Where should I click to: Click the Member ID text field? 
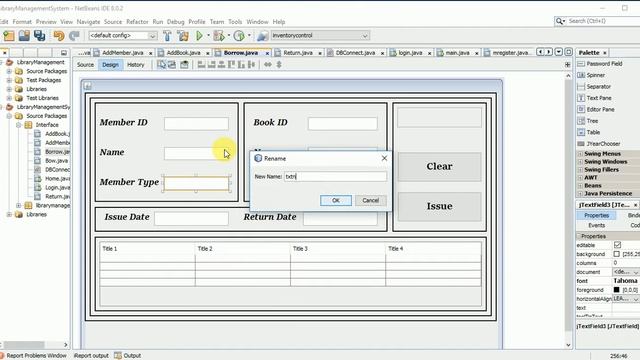pyautogui.click(x=196, y=124)
